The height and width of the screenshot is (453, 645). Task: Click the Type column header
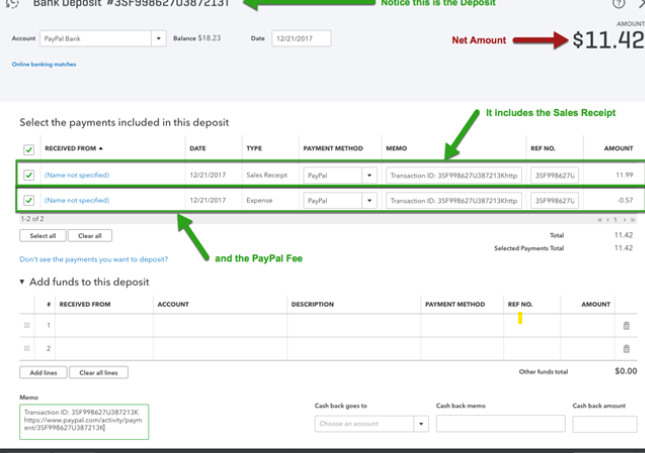254,148
